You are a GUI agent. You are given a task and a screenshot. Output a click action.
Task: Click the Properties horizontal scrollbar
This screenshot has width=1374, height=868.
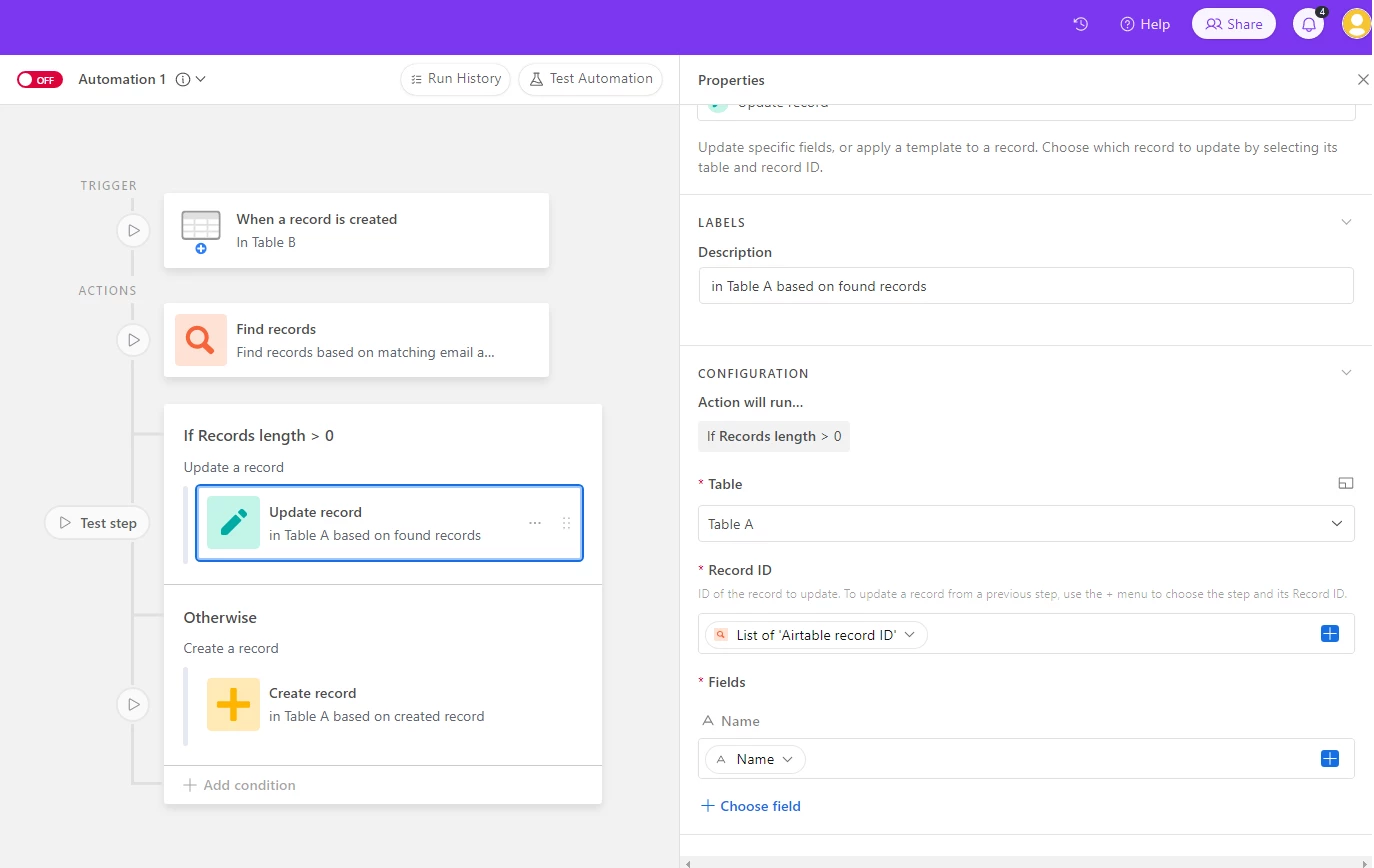pyautogui.click(x=1026, y=862)
